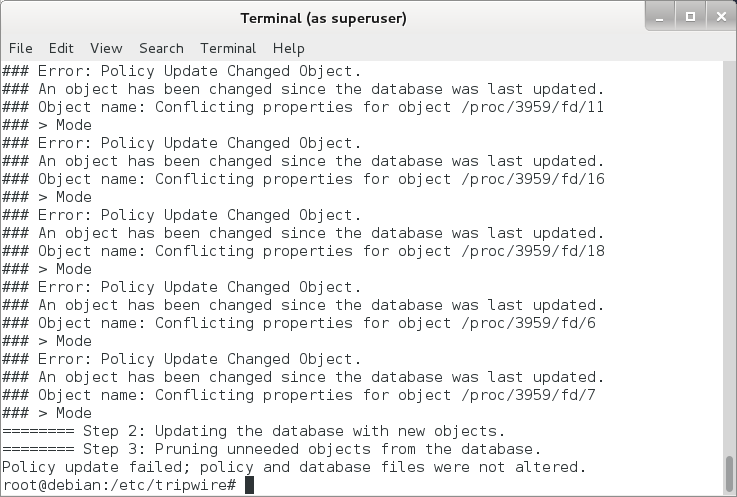The height and width of the screenshot is (497, 737).
Task: Minimize the Terminal window
Action: pyautogui.click(x=661, y=17)
